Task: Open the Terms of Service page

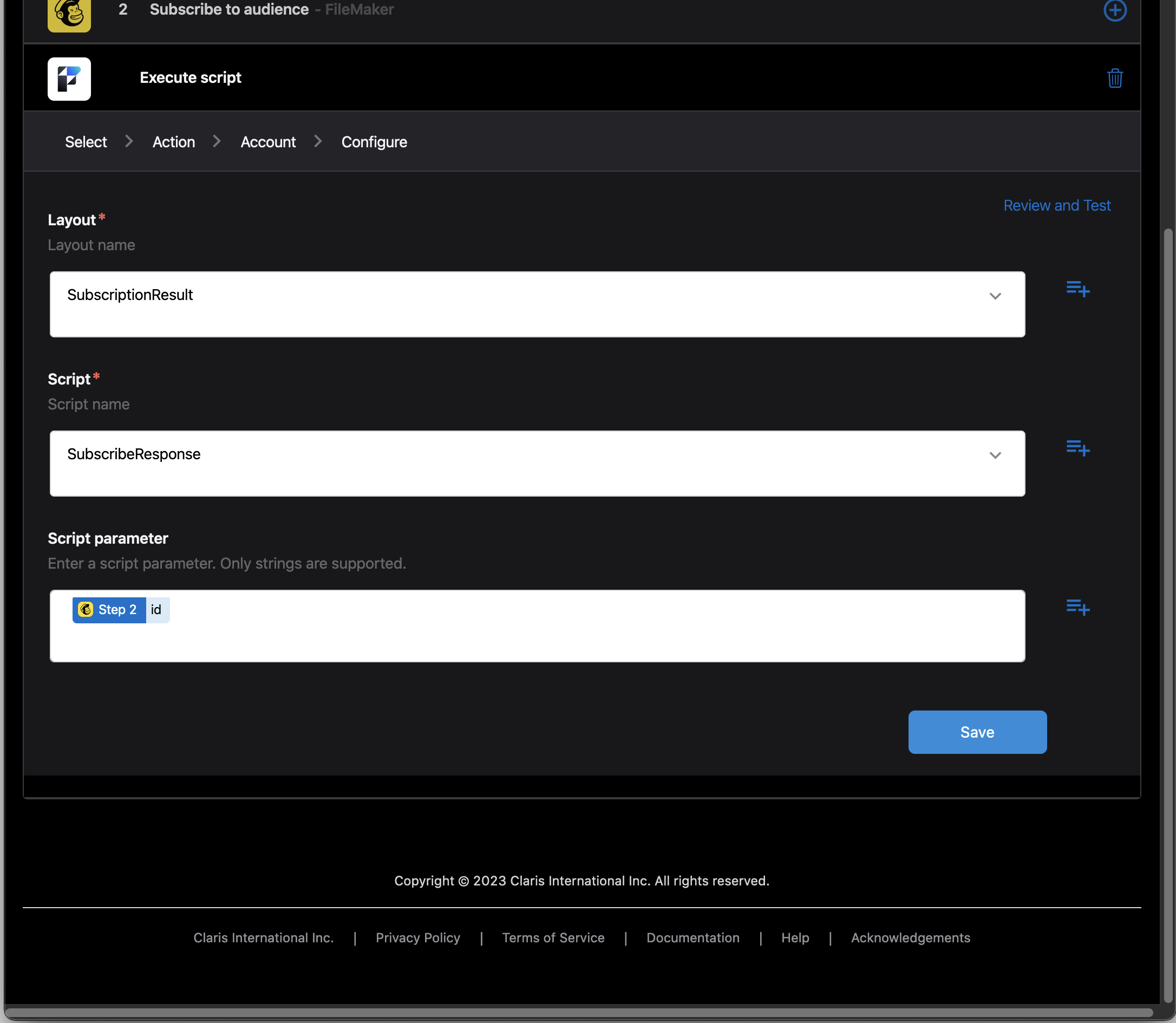Action: point(553,937)
